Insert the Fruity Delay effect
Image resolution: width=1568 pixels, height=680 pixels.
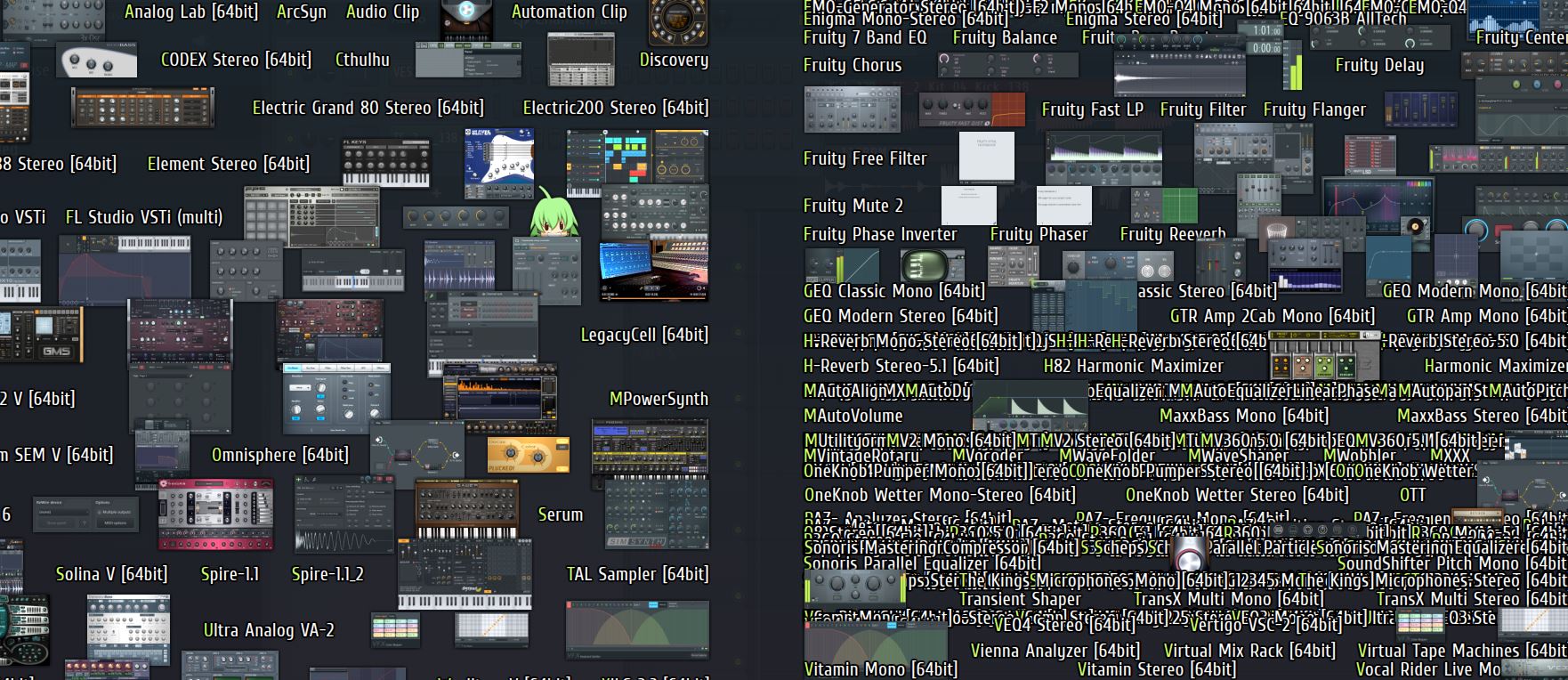coord(1379,66)
